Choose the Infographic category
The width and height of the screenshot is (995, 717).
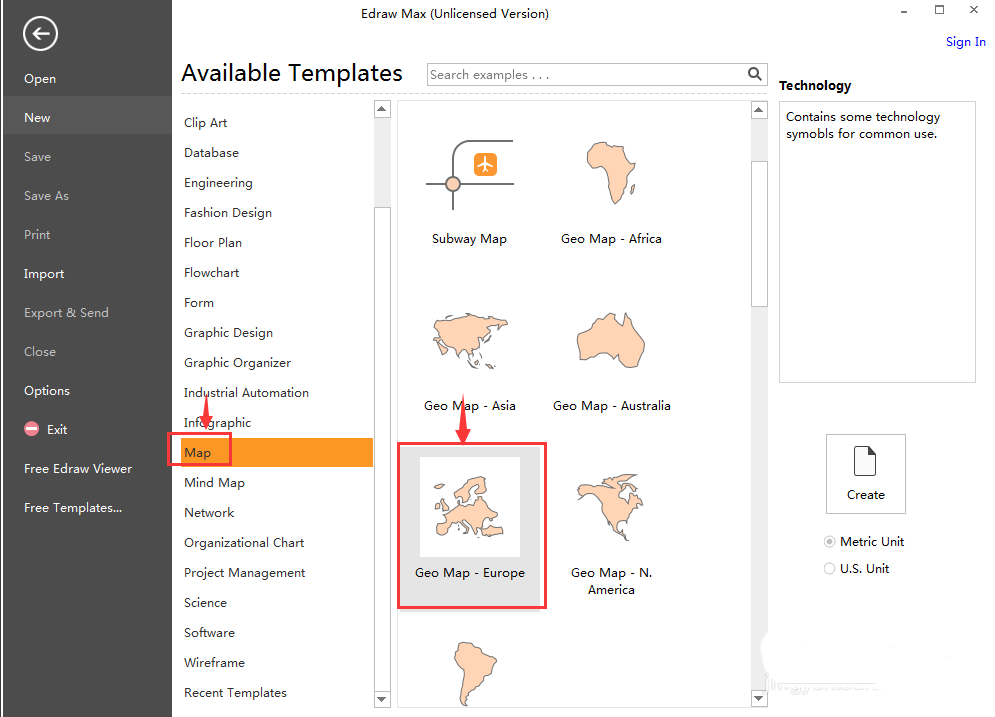[x=217, y=423]
